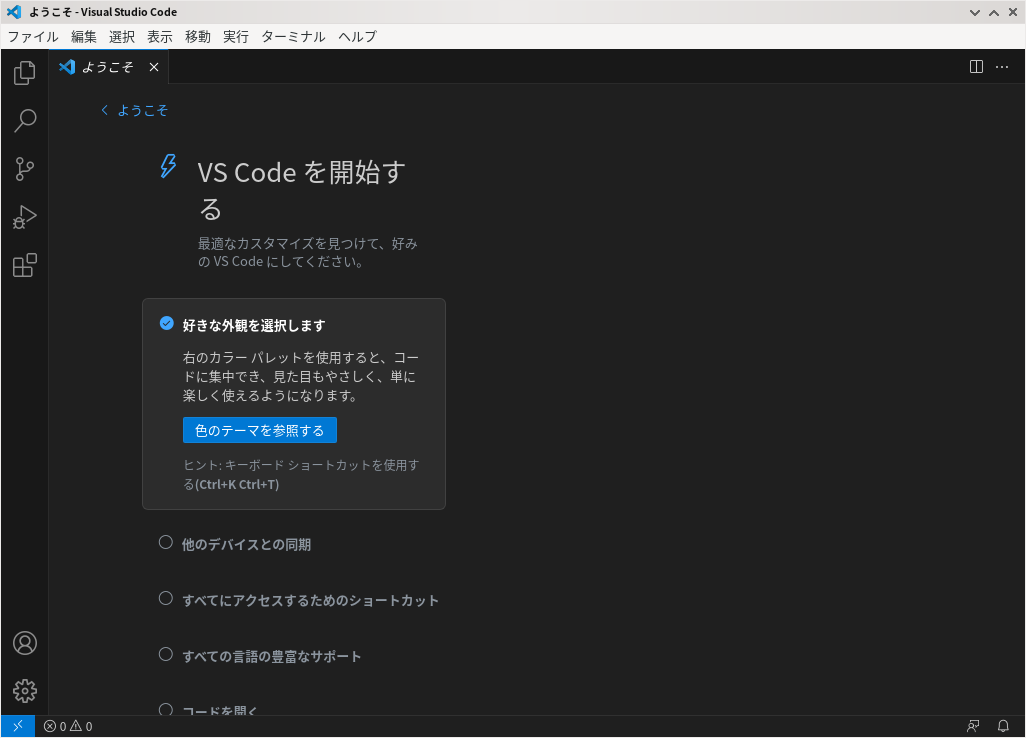Open the Run and Debug view
This screenshot has width=1026, height=738.
[24, 217]
